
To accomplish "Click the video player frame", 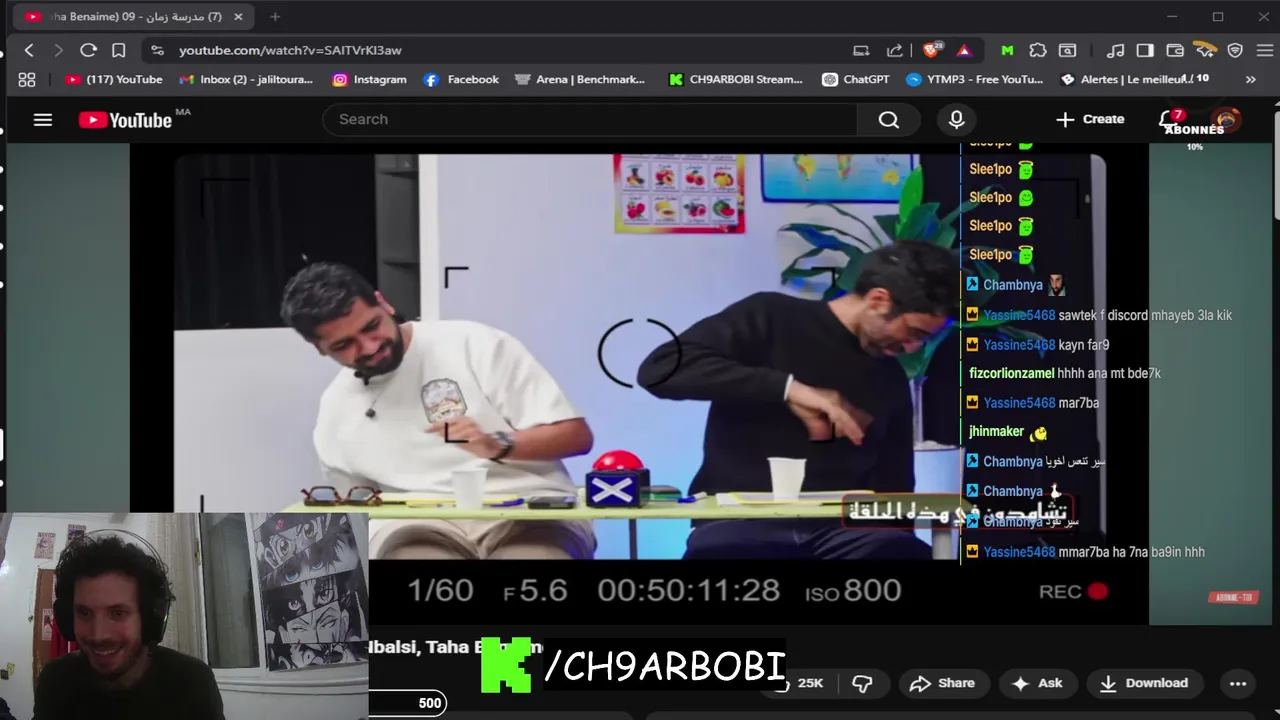I will [640, 385].
